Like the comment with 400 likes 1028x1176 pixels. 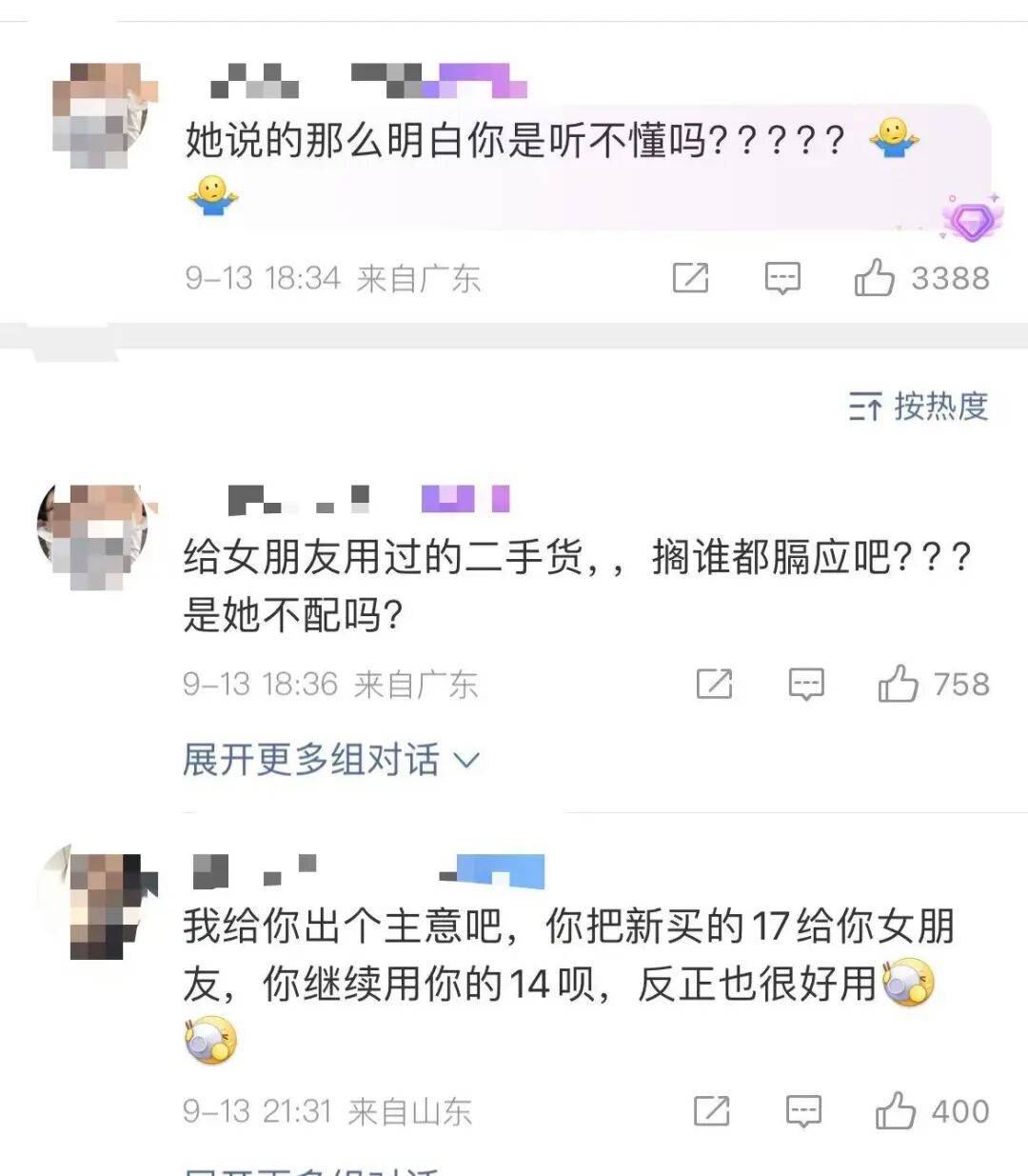tap(895, 1109)
